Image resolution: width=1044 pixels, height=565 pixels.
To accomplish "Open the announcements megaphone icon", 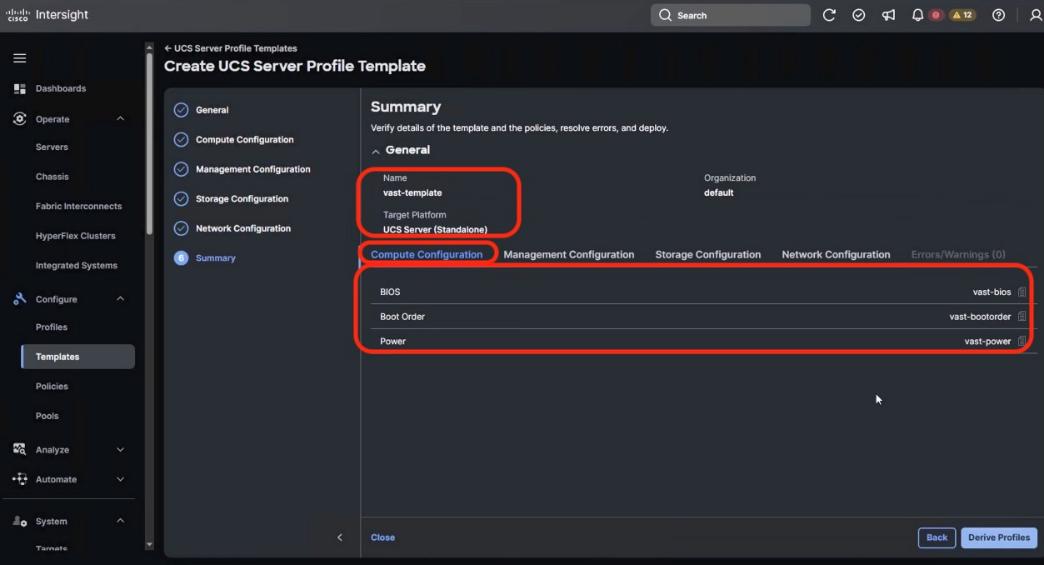I will (x=888, y=15).
